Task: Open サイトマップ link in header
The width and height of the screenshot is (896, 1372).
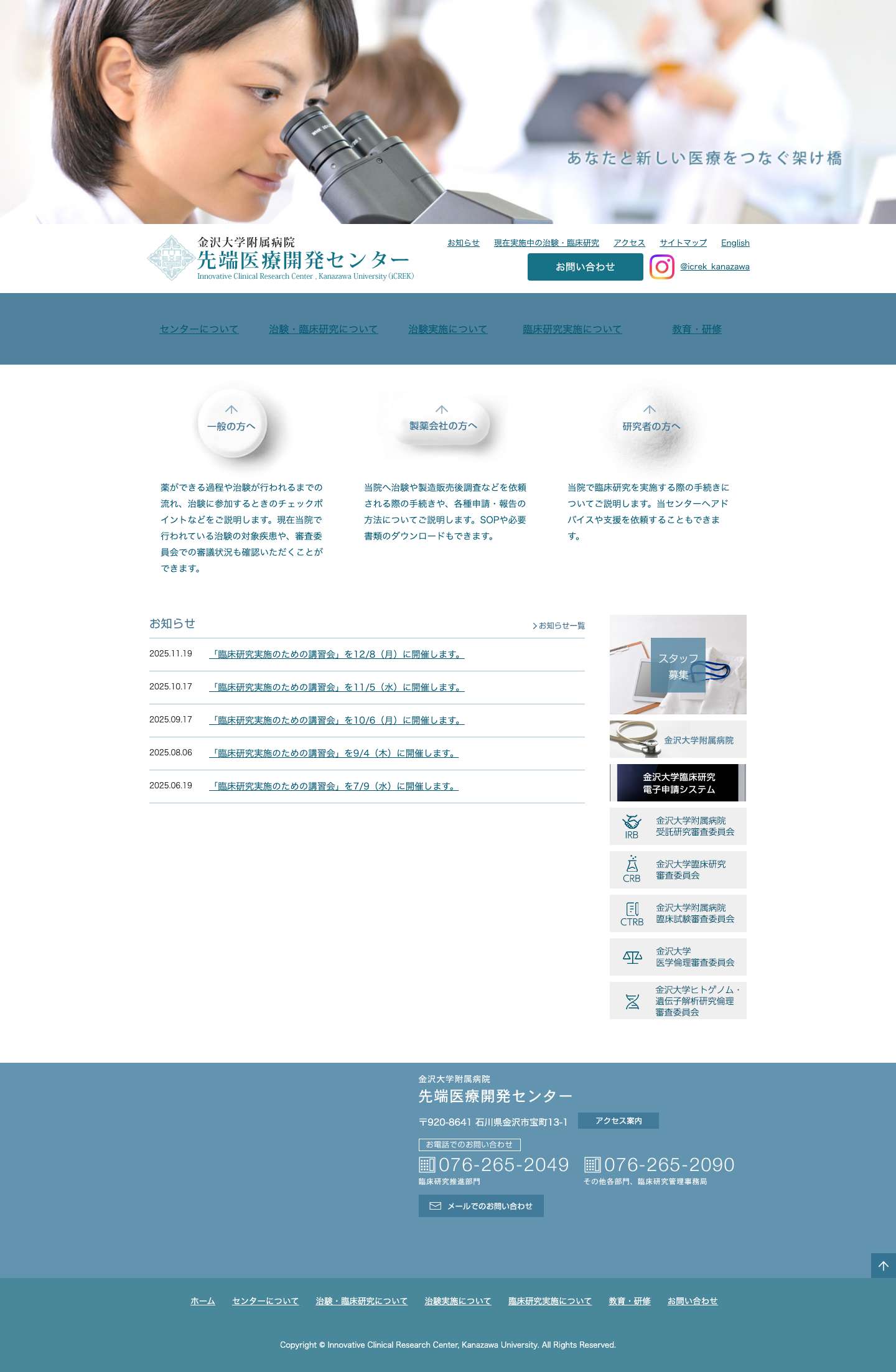Action: coord(683,243)
